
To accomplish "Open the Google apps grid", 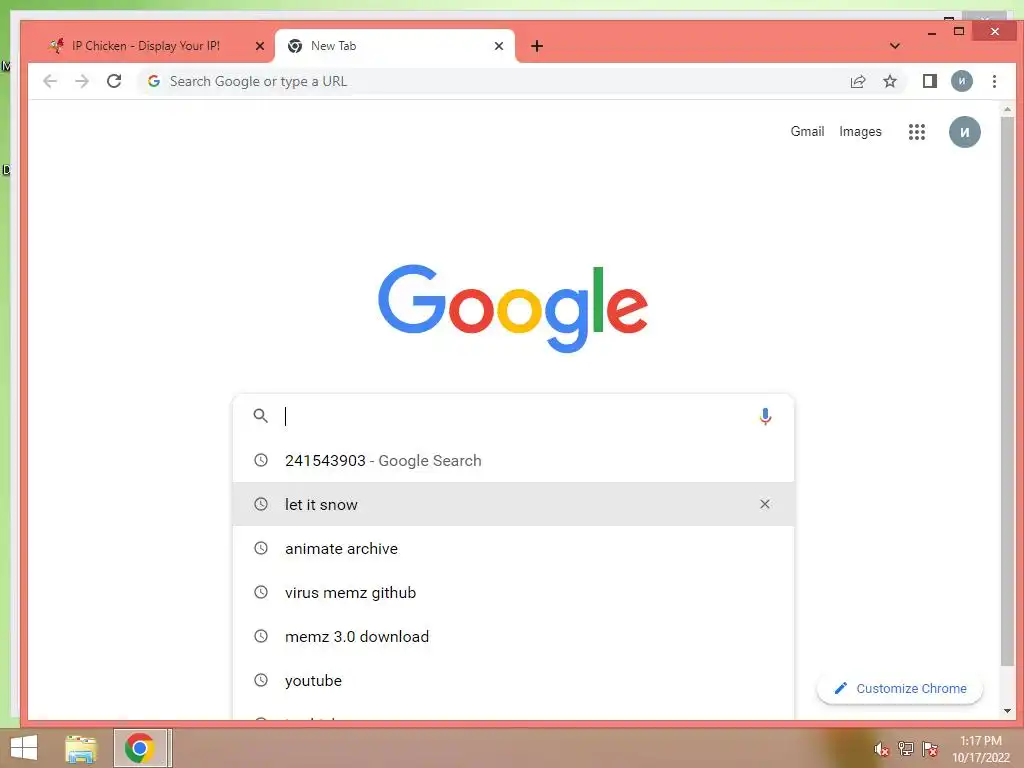I will point(916,132).
